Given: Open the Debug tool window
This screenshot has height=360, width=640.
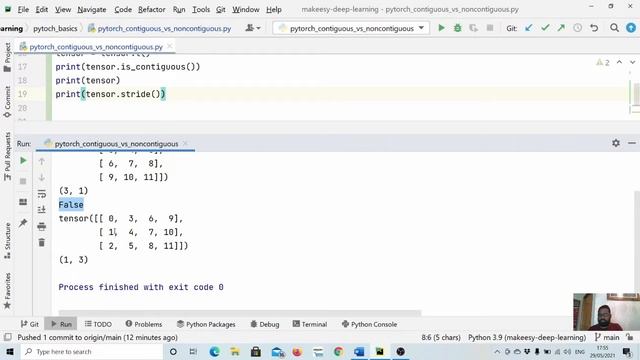Looking at the screenshot, I should pyautogui.click(x=265, y=324).
